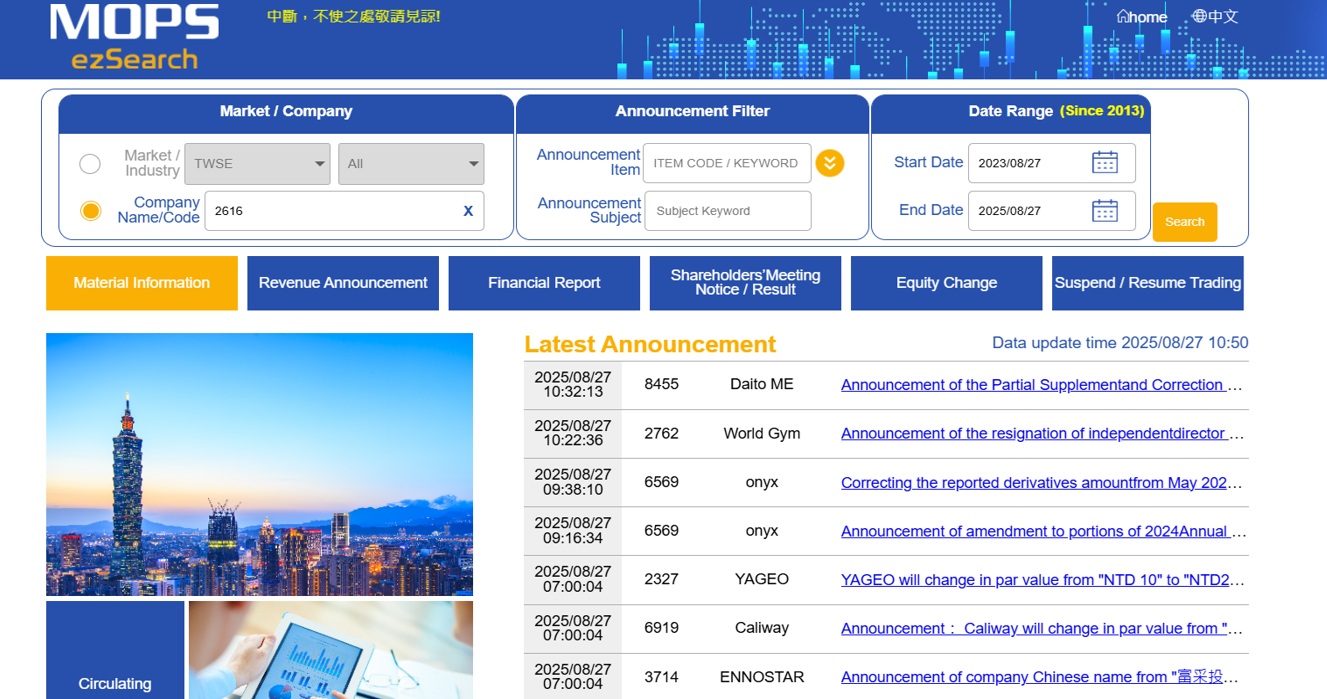
Task: Expand announcement item list with orange chevron
Action: point(829,163)
